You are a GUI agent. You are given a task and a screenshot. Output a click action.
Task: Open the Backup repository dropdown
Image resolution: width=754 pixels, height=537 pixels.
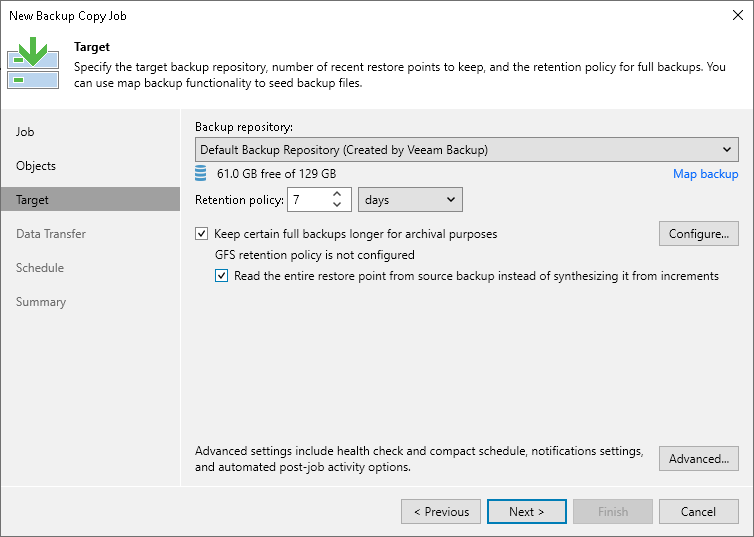466,150
